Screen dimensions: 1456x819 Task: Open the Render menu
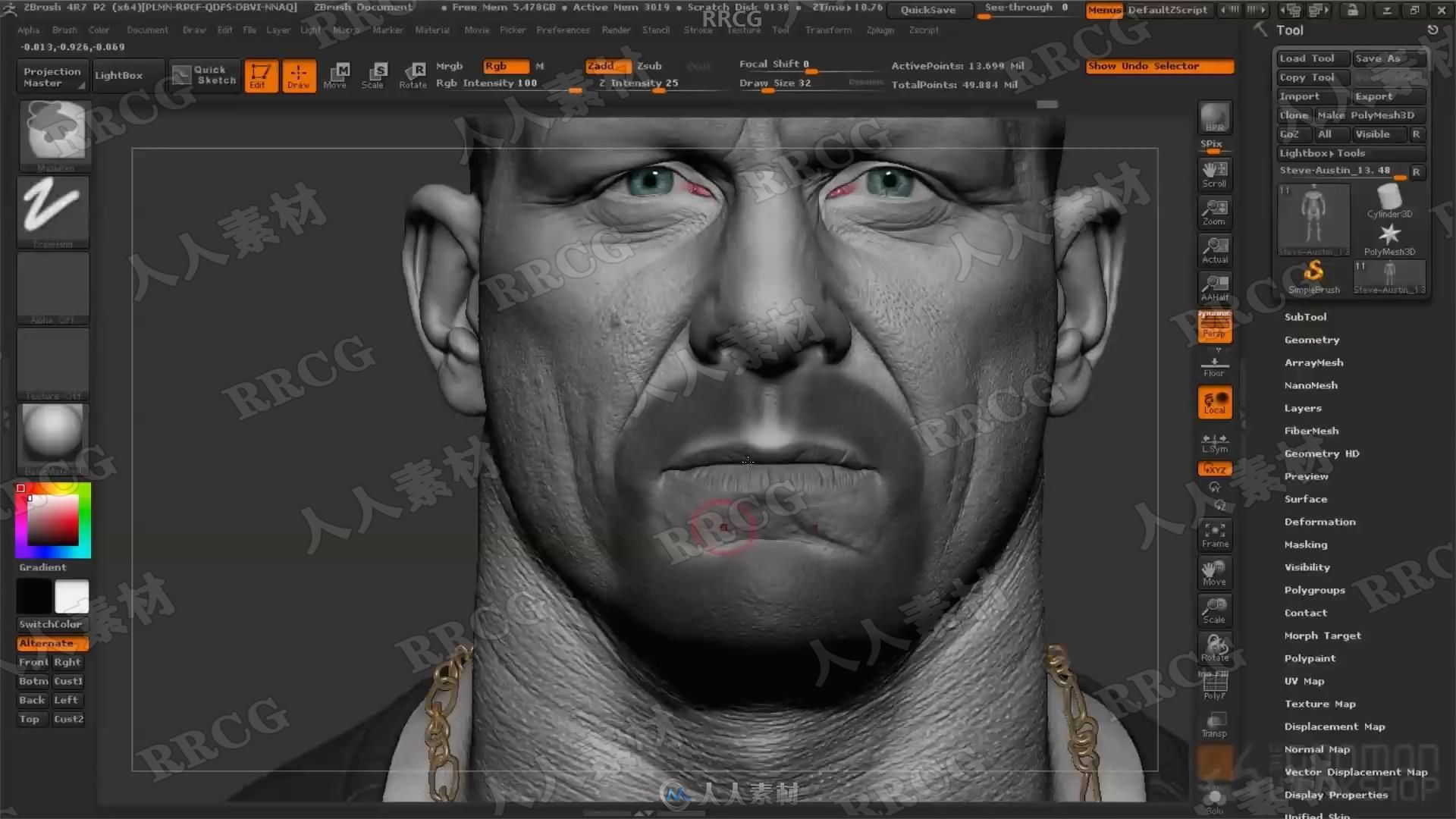(x=616, y=30)
